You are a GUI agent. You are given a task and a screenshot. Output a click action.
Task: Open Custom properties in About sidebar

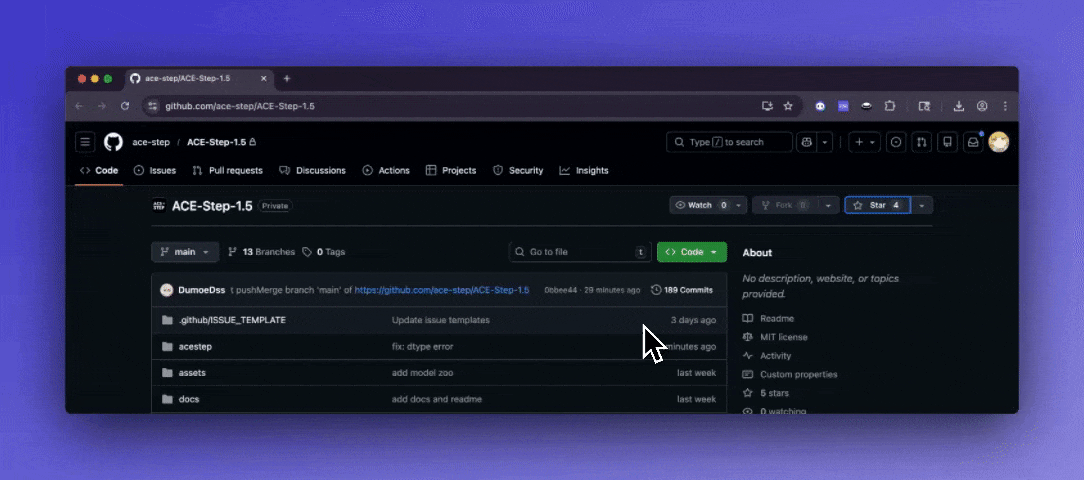pos(789,374)
